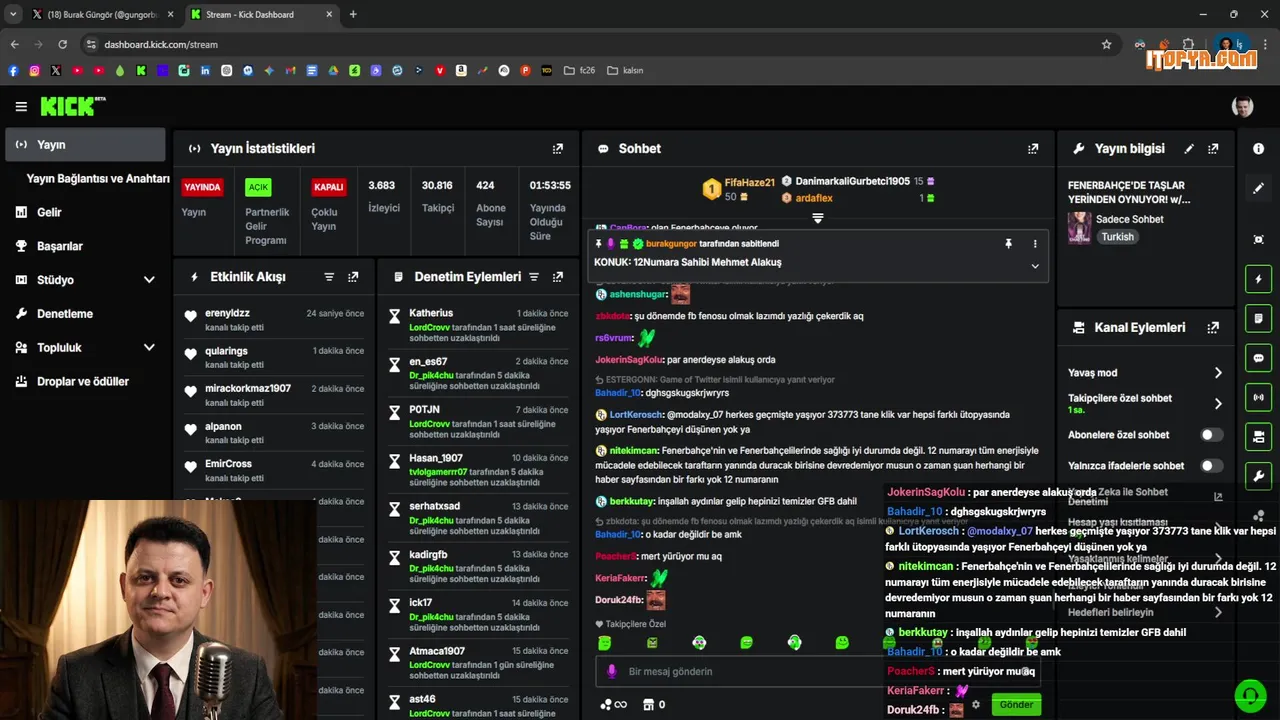
Task: Enable Yalnızca ifadelerle sohbet toggle
Action: [1211, 466]
